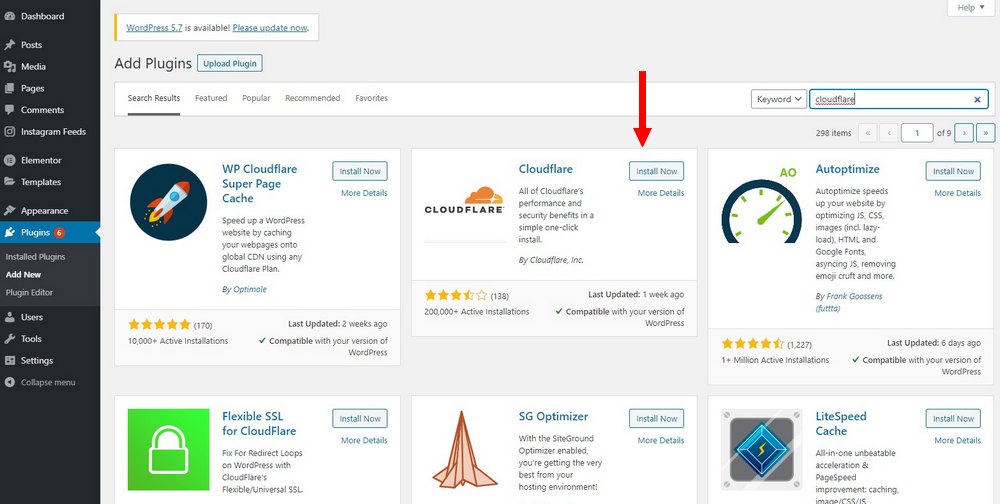
Task: Open More Details for Autoptimize
Action: (958, 193)
